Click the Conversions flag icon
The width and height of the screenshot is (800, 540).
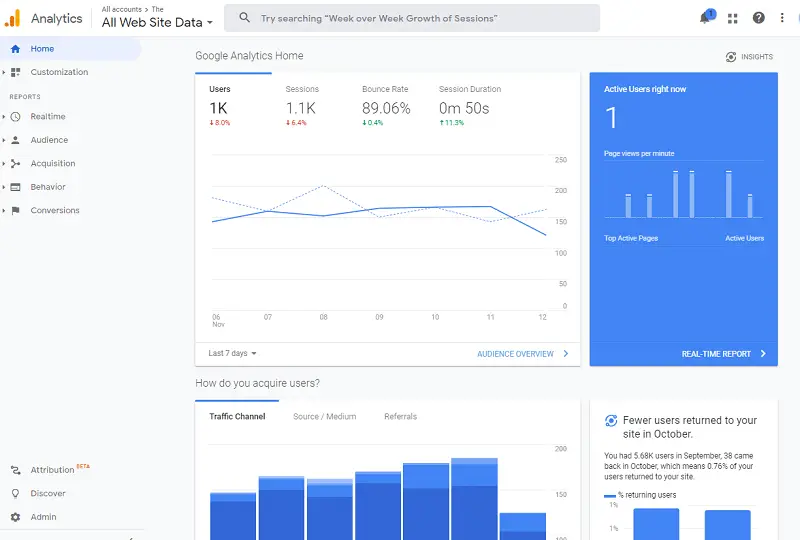click(15, 210)
